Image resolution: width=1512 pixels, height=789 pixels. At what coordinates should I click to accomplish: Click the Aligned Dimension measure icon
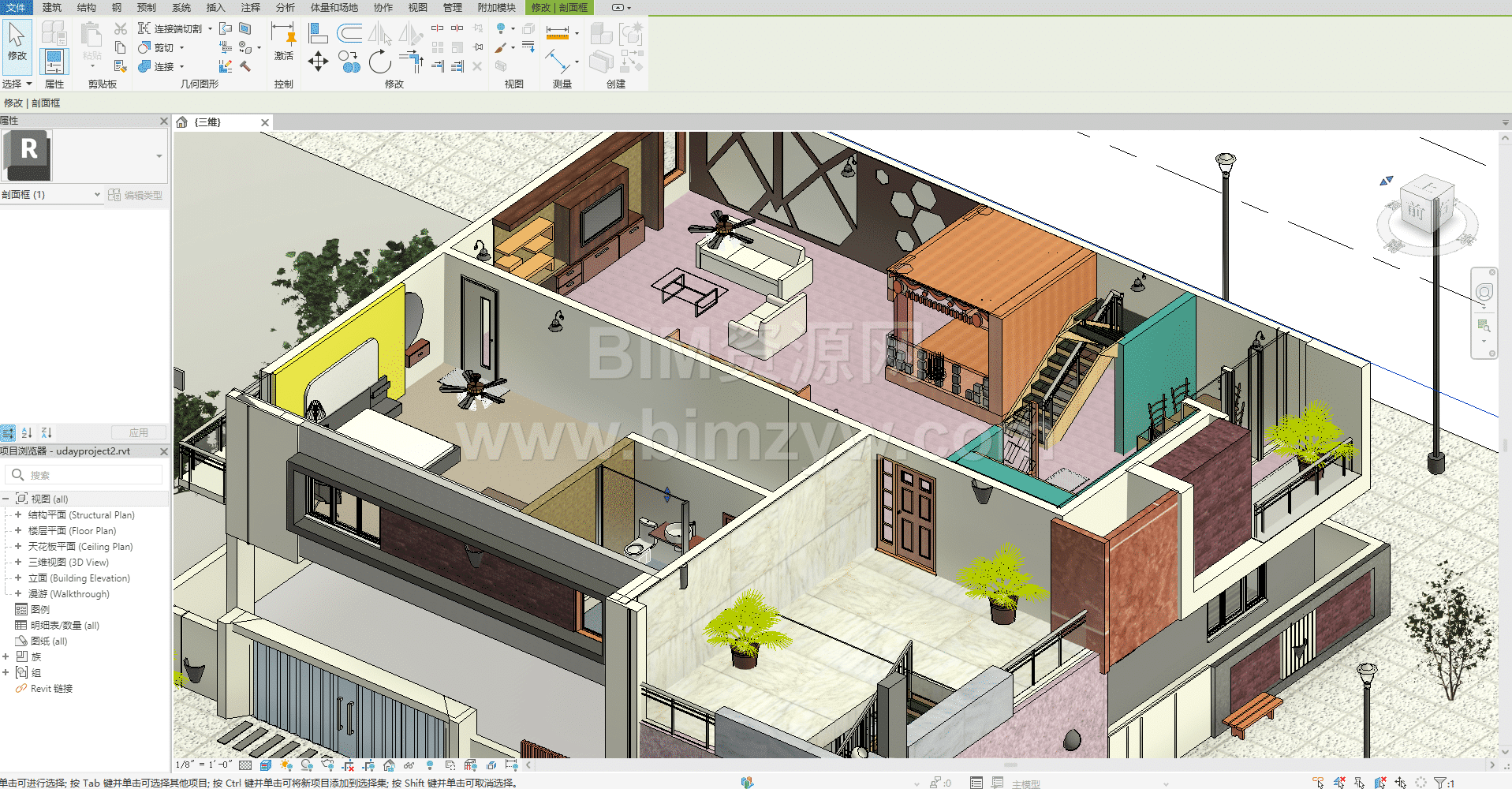(x=557, y=33)
